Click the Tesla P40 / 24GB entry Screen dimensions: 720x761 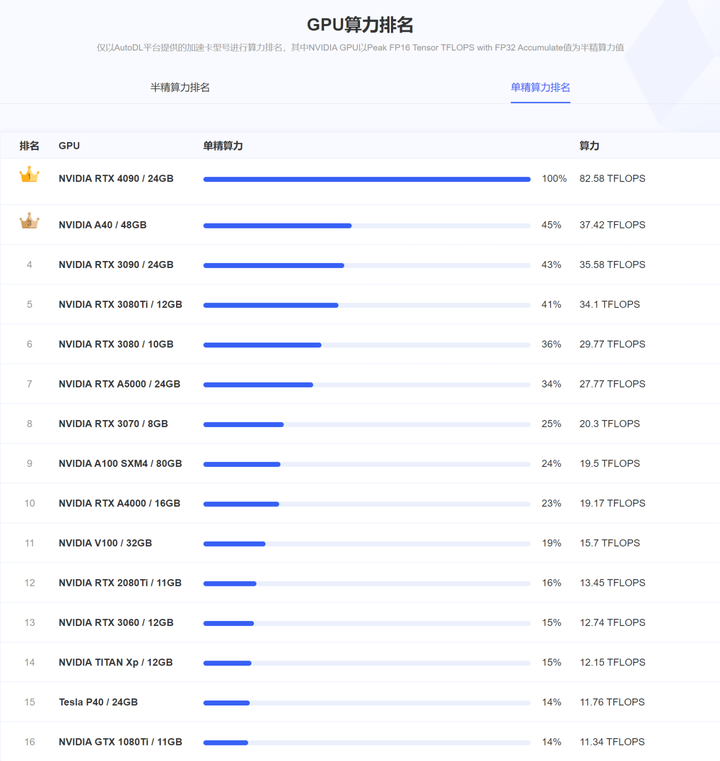coord(98,702)
